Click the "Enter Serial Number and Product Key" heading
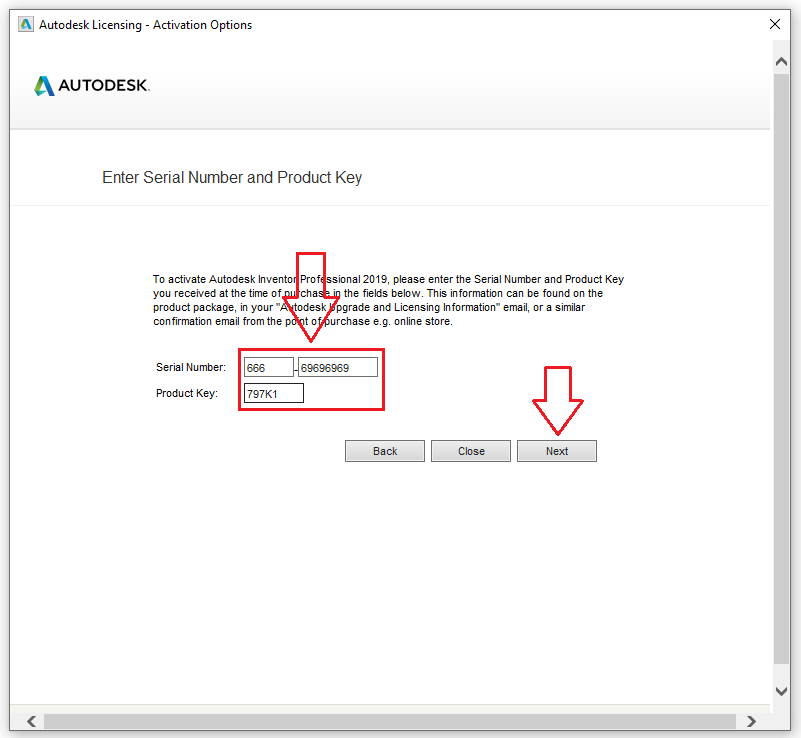Image resolution: width=801 pixels, height=738 pixels. click(x=232, y=178)
